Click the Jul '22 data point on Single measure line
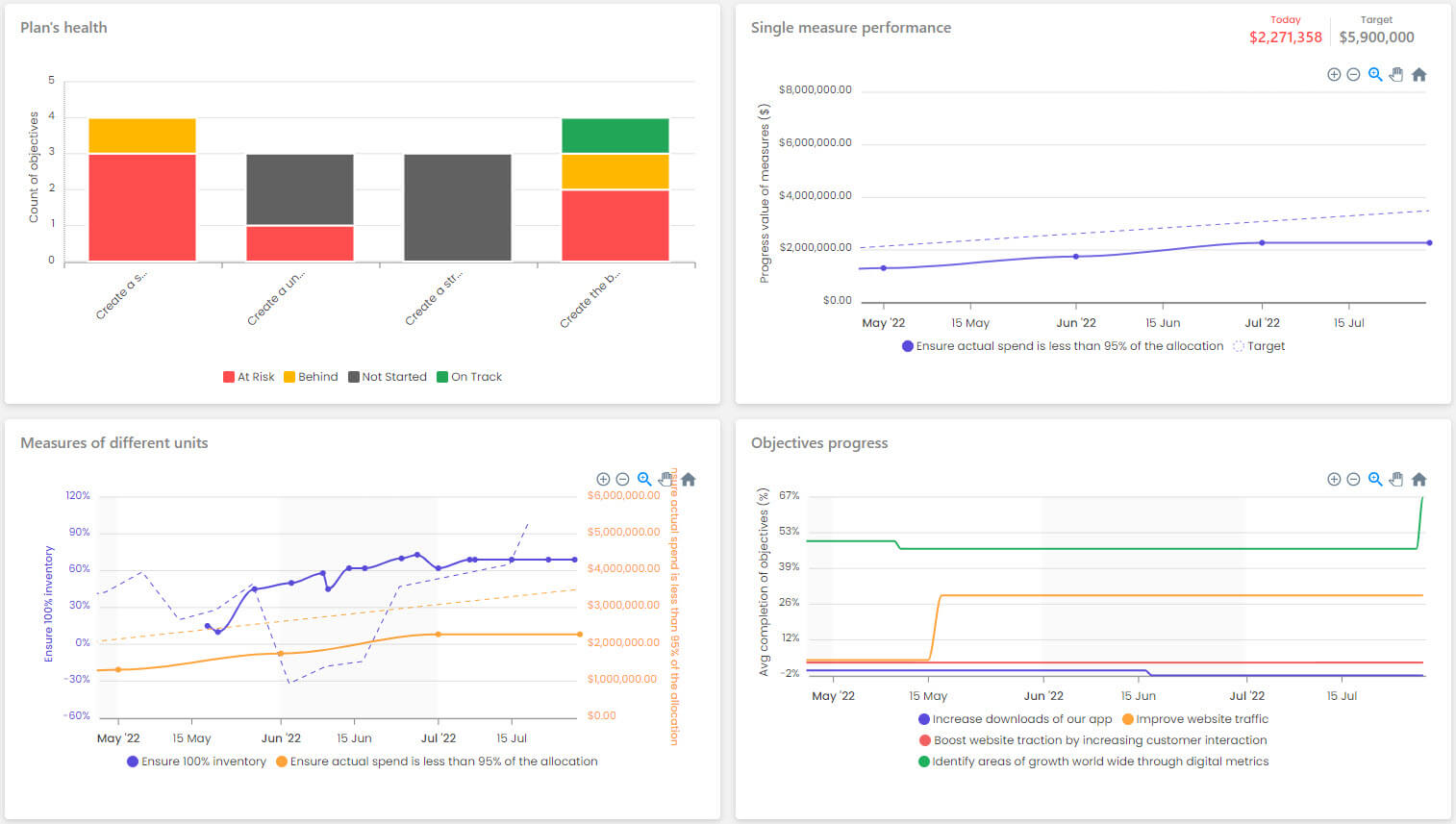The height and width of the screenshot is (824, 1456). click(x=1262, y=242)
